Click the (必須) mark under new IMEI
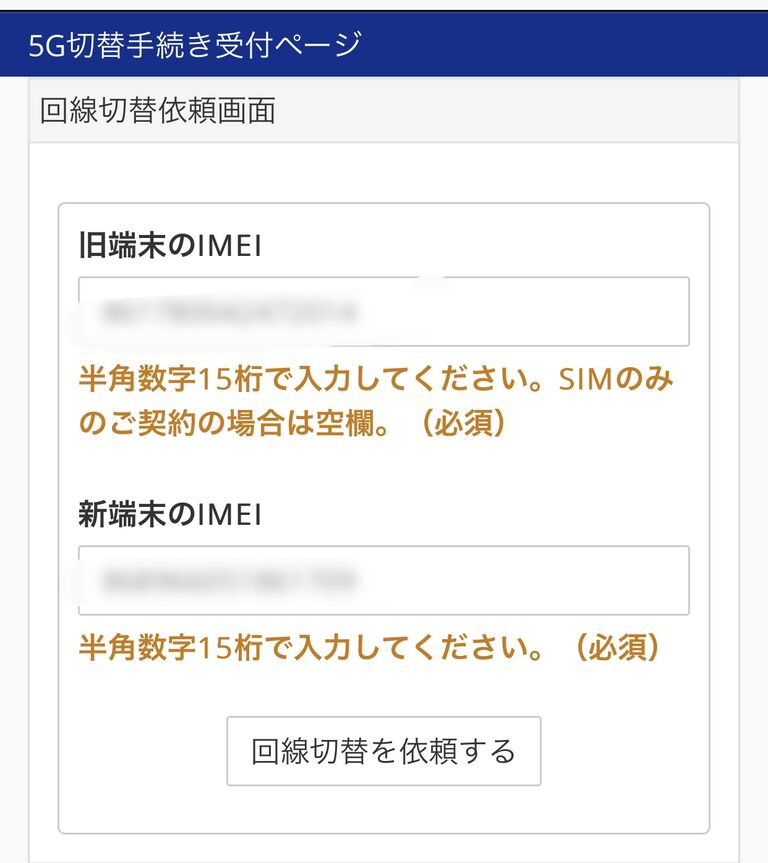This screenshot has height=863, width=768. point(617,648)
